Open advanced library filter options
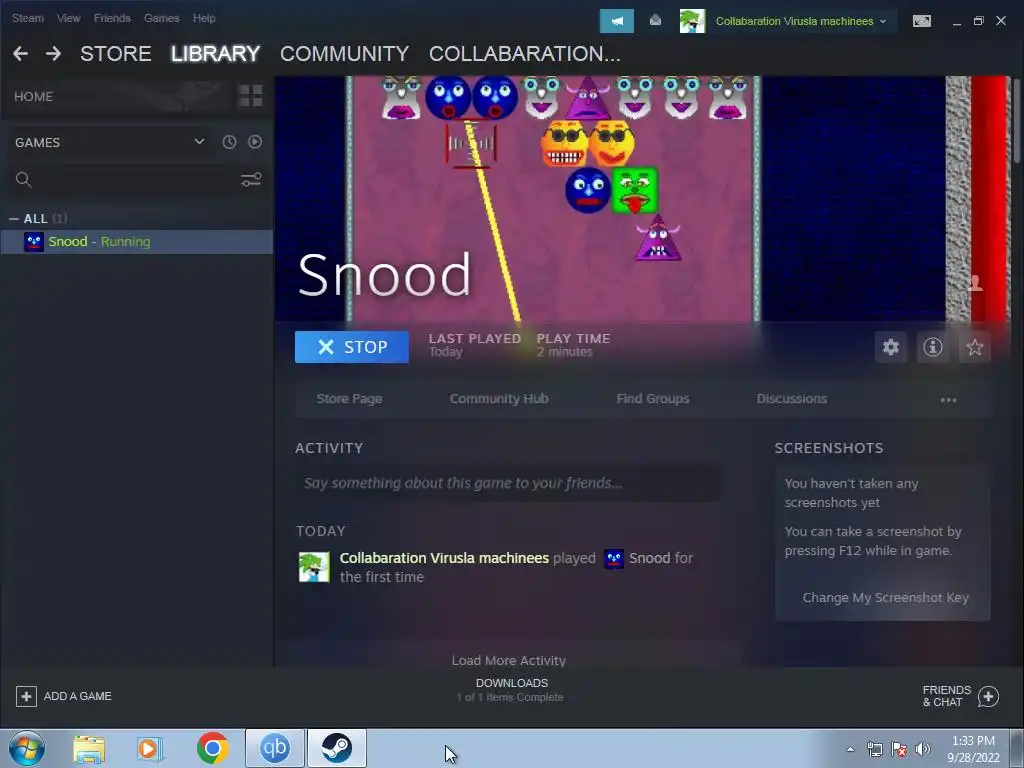The image size is (1024, 768). tap(251, 180)
